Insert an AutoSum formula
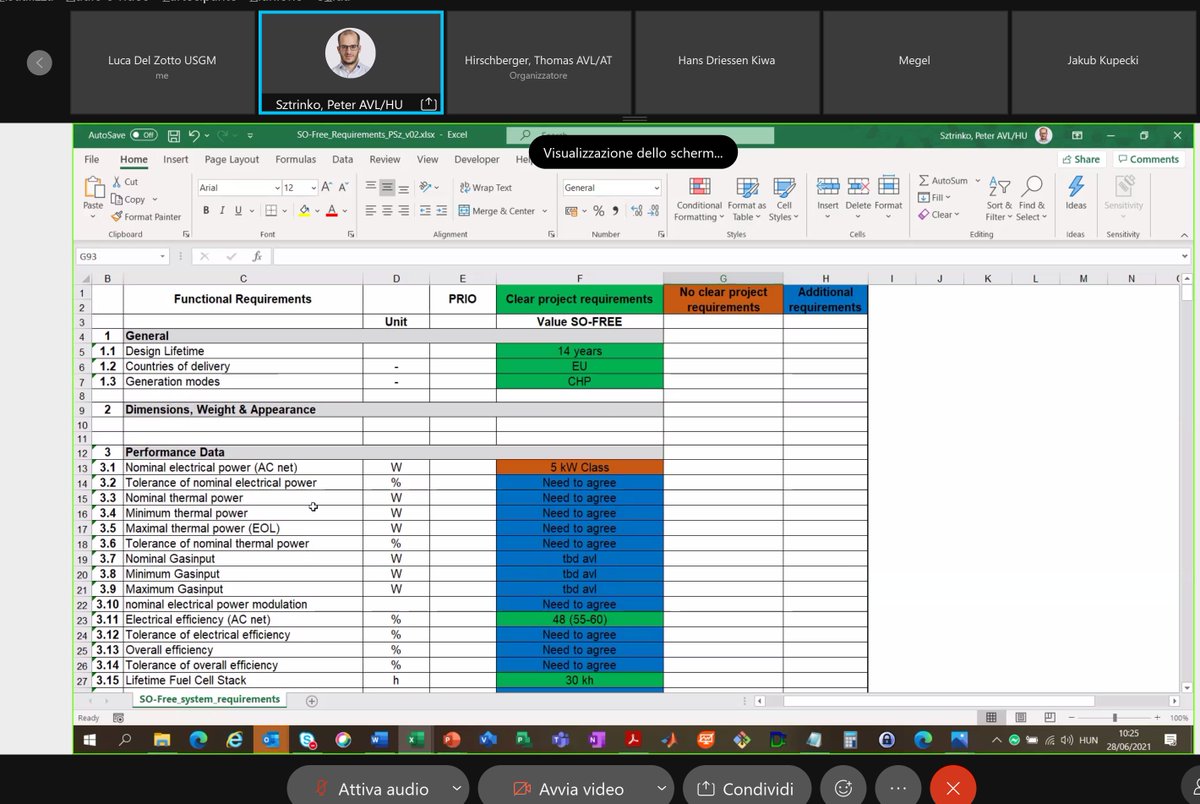 [944, 180]
